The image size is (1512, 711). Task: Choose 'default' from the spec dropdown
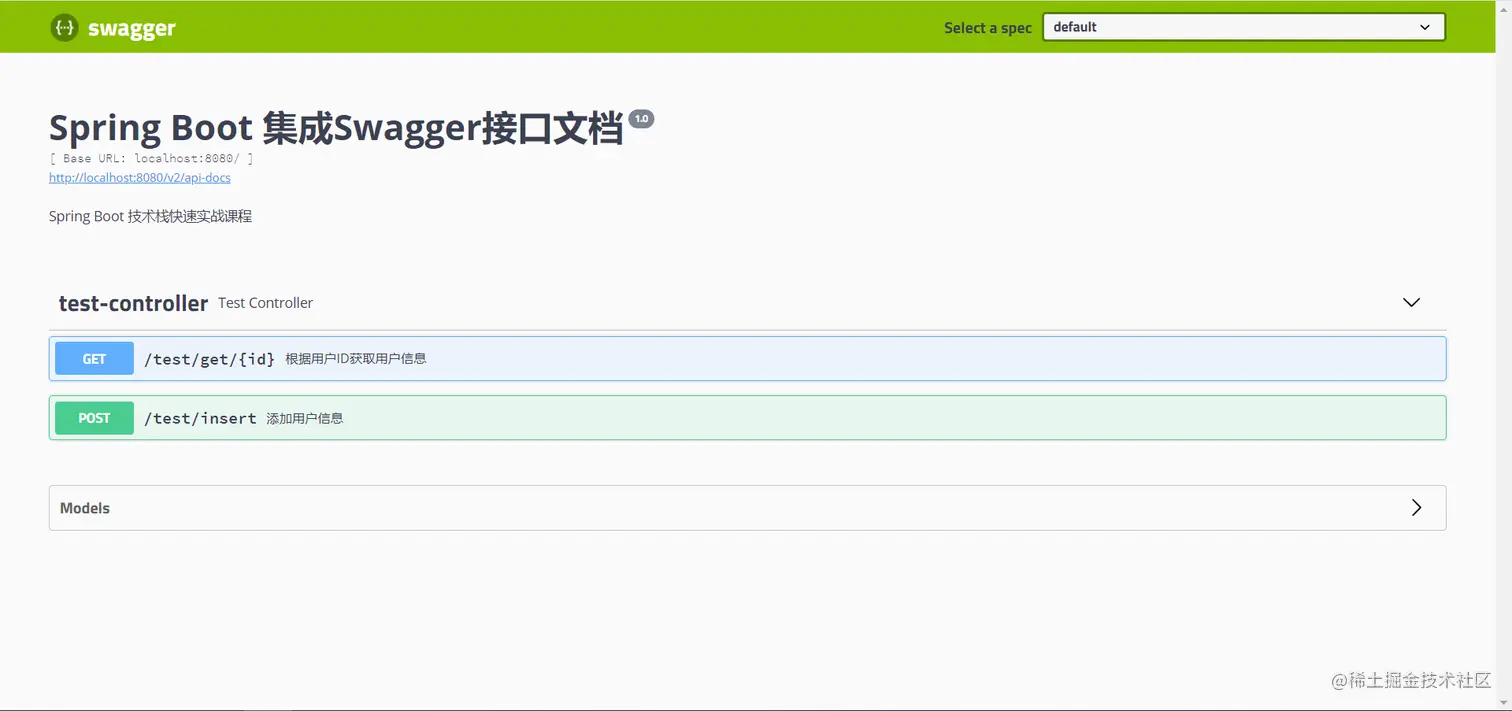coord(1242,27)
